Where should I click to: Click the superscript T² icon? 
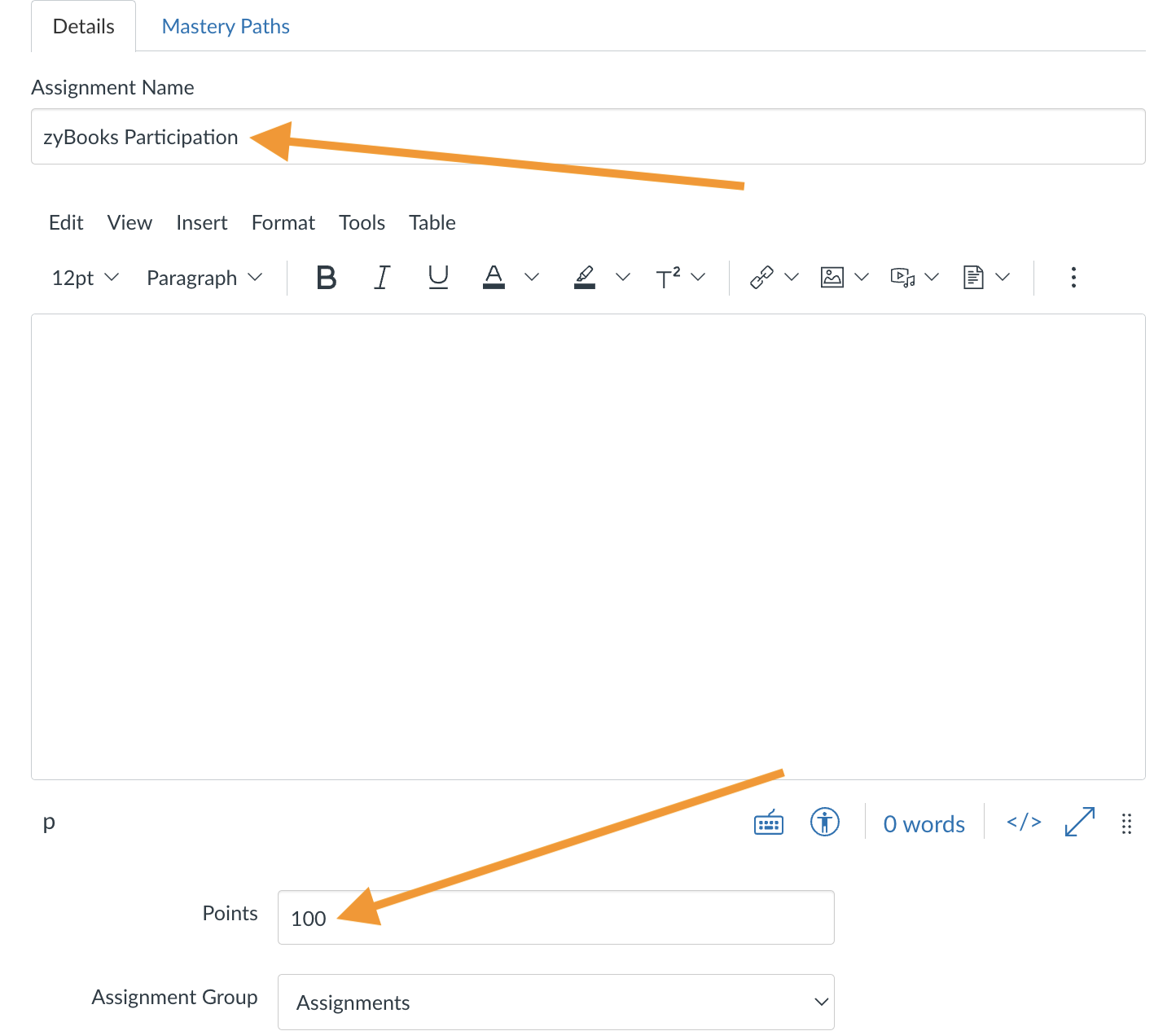click(x=669, y=278)
